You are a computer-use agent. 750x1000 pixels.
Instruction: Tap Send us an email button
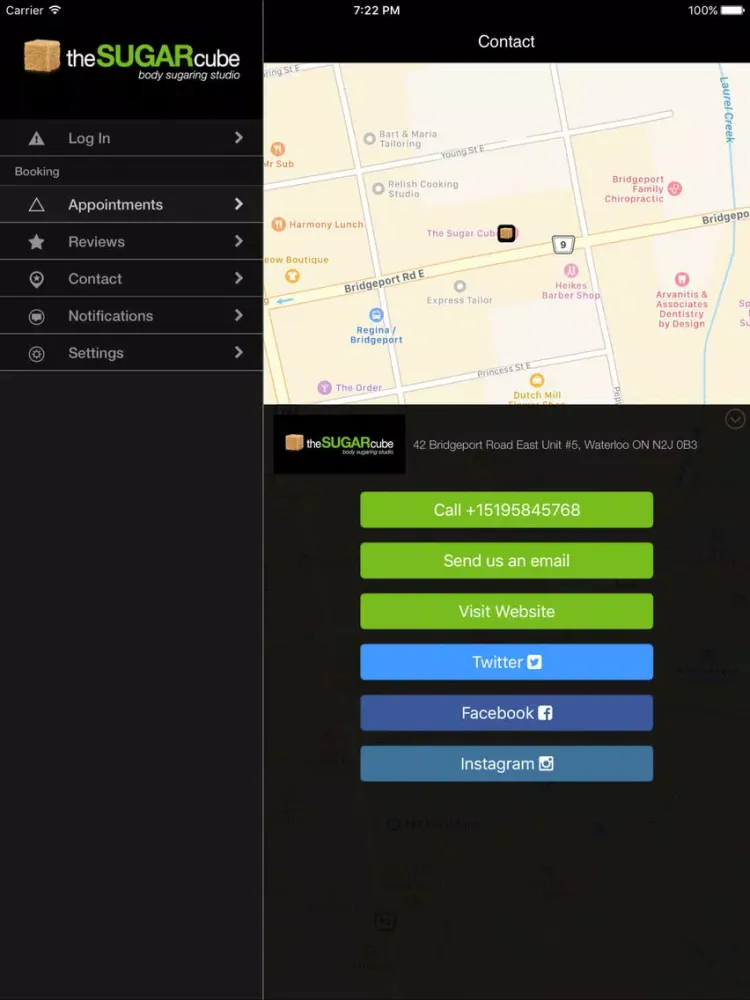coord(506,561)
